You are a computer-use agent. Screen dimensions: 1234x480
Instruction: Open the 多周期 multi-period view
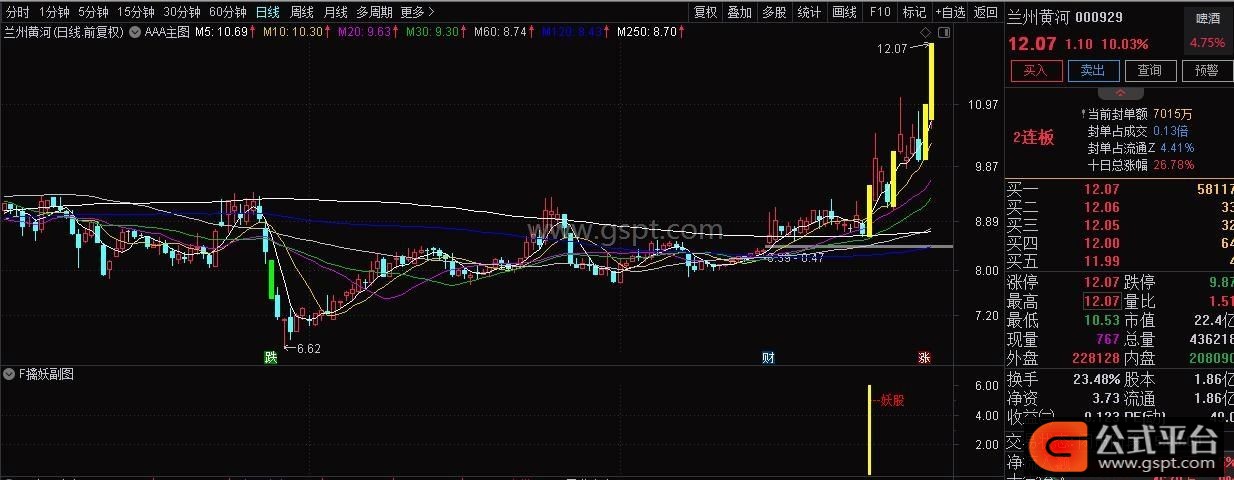point(375,12)
